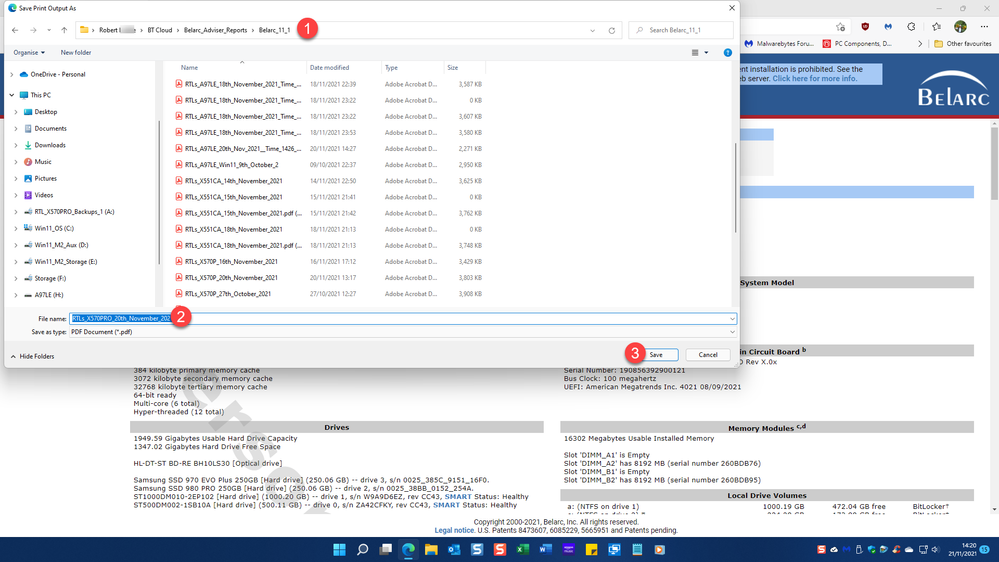999x562 pixels.
Task: Open Excel from the taskbar
Action: click(x=523, y=549)
